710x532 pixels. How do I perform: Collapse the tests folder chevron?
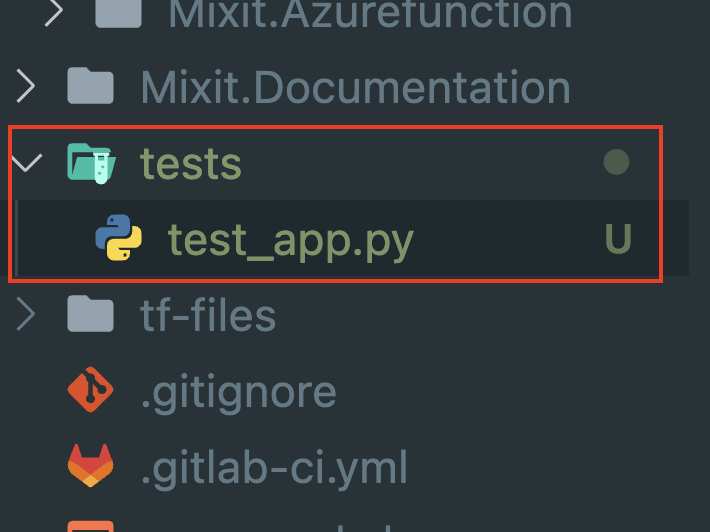coord(27,162)
